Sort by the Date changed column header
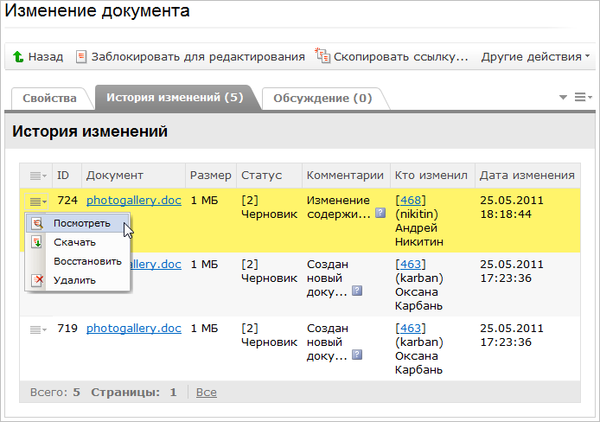Screen dimensions: 600x422 point(527,175)
